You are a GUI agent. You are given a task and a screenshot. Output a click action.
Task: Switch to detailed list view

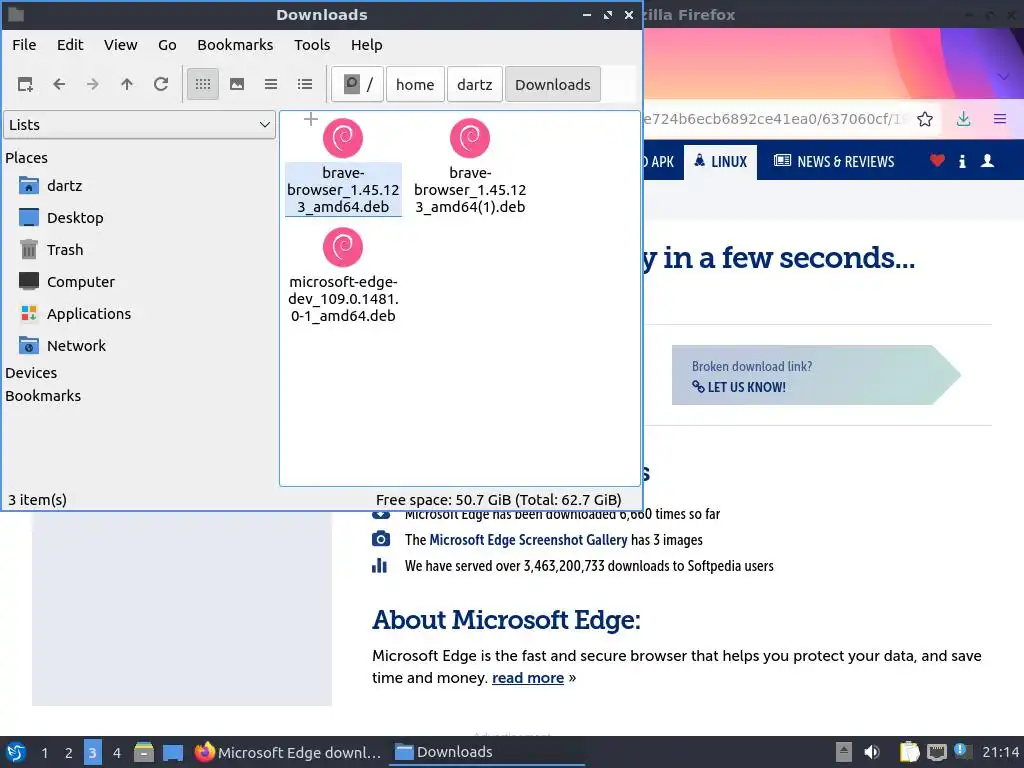coord(305,84)
